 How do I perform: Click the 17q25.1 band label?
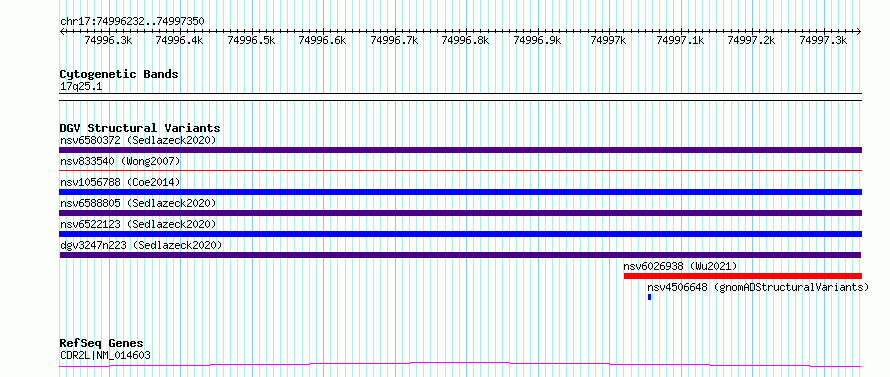(x=81, y=87)
